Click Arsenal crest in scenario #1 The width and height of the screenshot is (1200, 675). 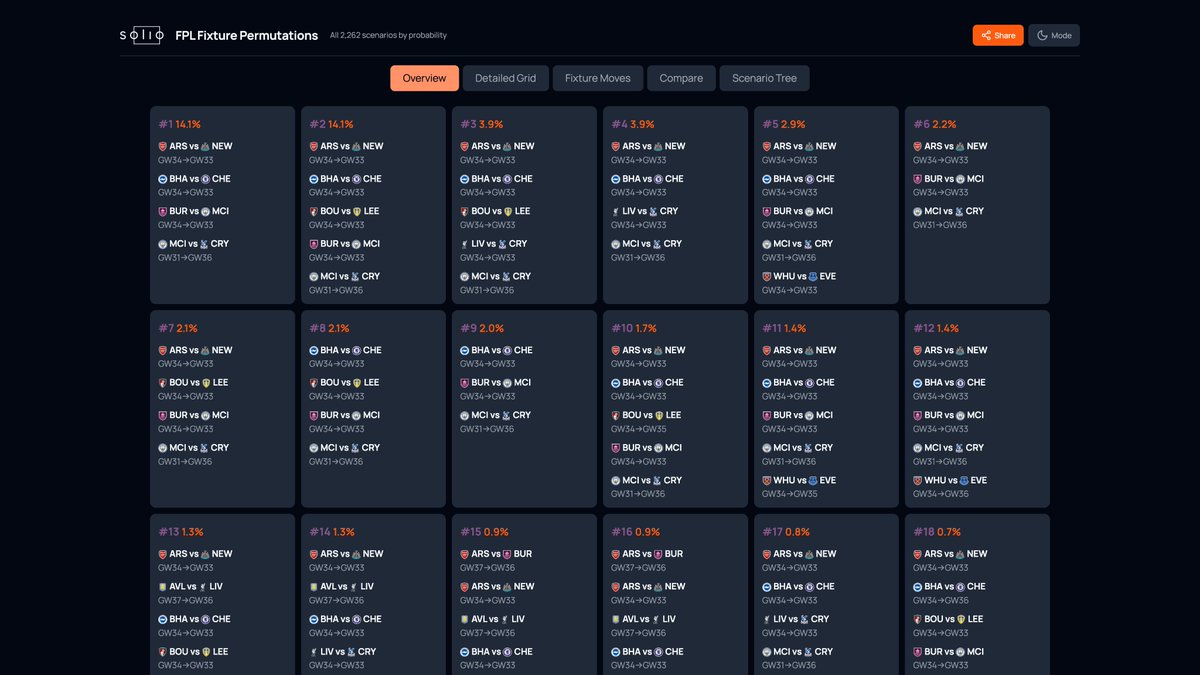pos(163,146)
